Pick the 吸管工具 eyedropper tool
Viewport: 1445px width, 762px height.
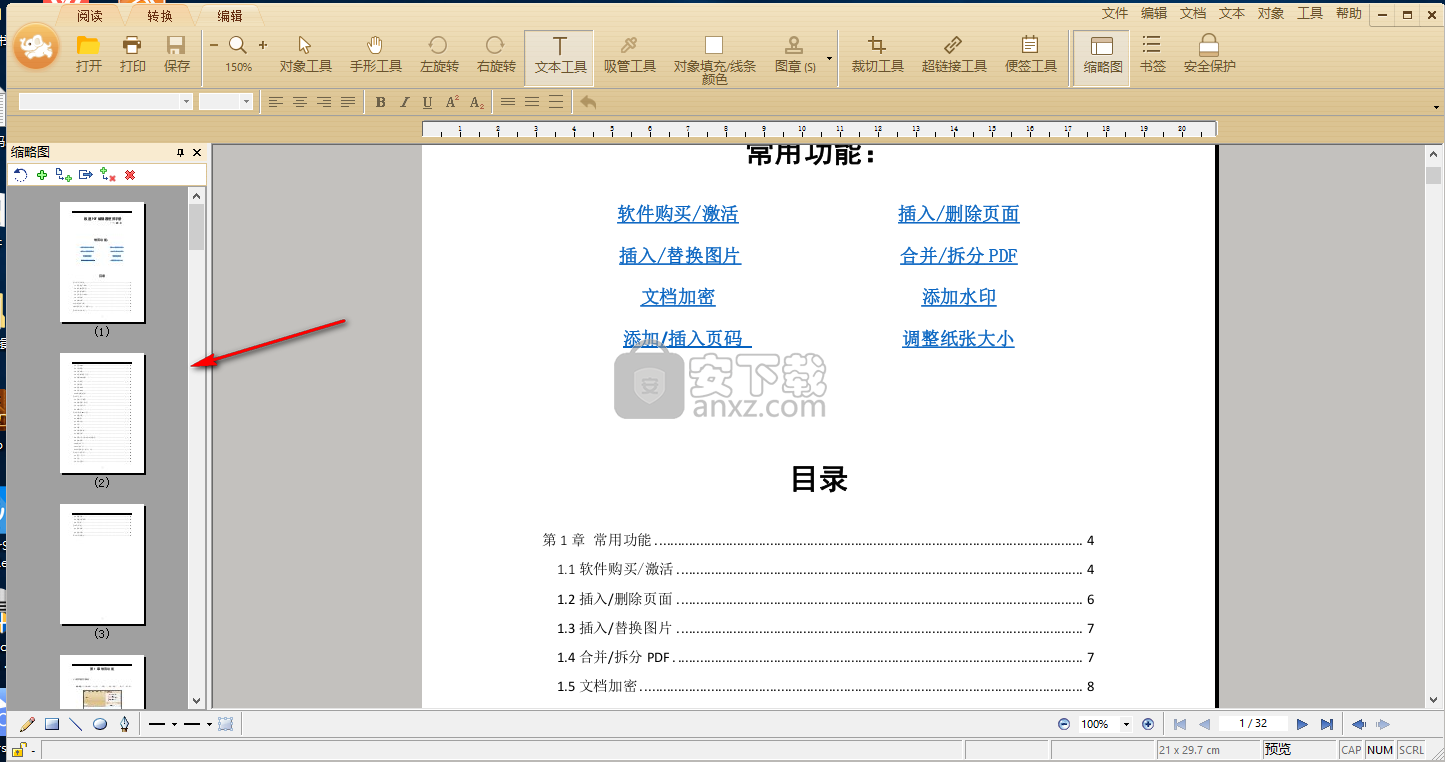630,54
